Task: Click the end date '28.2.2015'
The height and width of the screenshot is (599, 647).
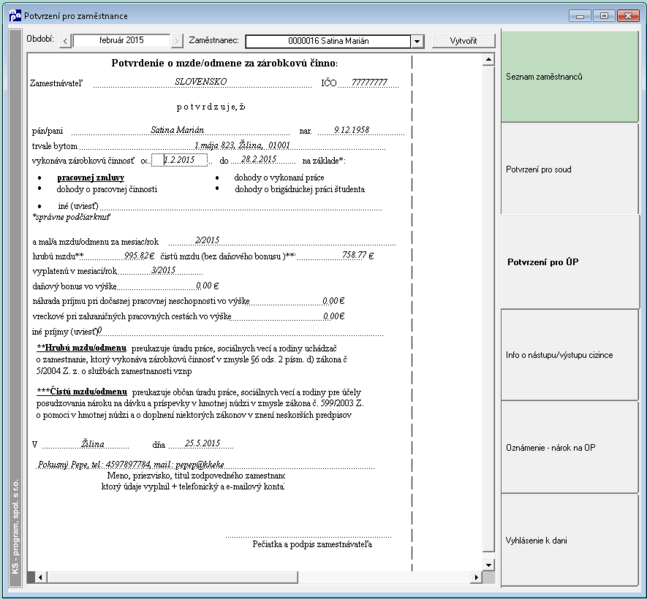Action: tap(259, 159)
